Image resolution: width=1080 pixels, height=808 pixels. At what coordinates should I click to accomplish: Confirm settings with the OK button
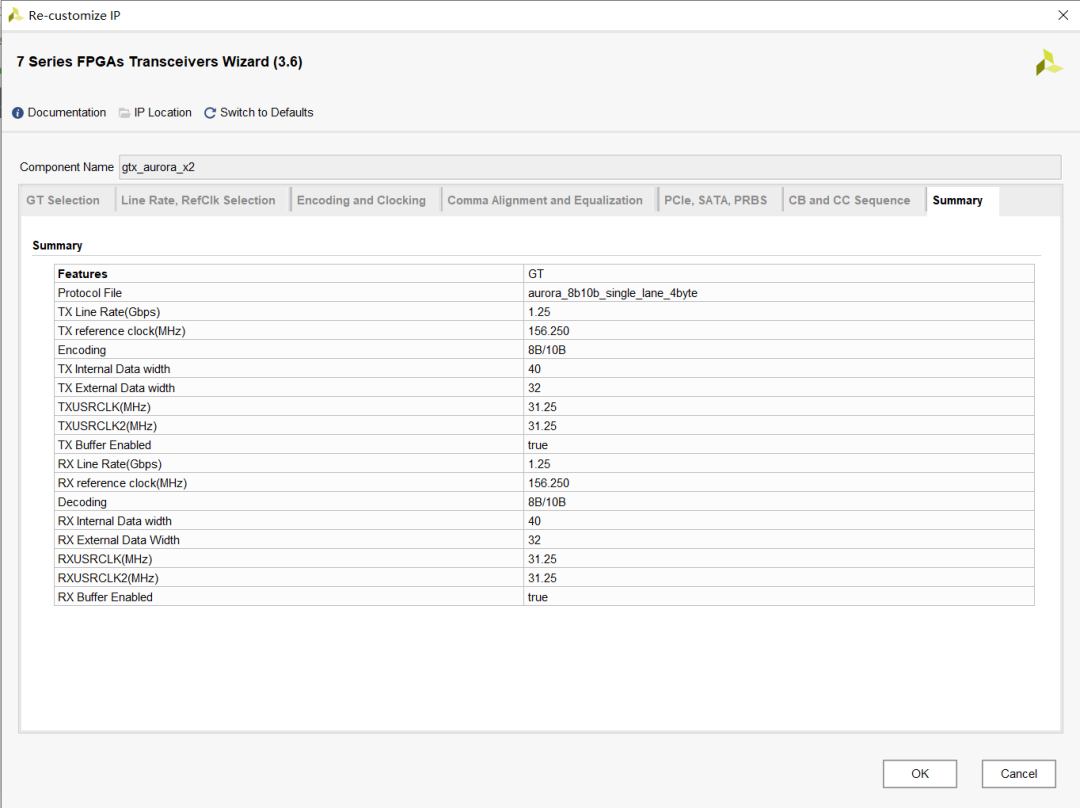[919, 773]
